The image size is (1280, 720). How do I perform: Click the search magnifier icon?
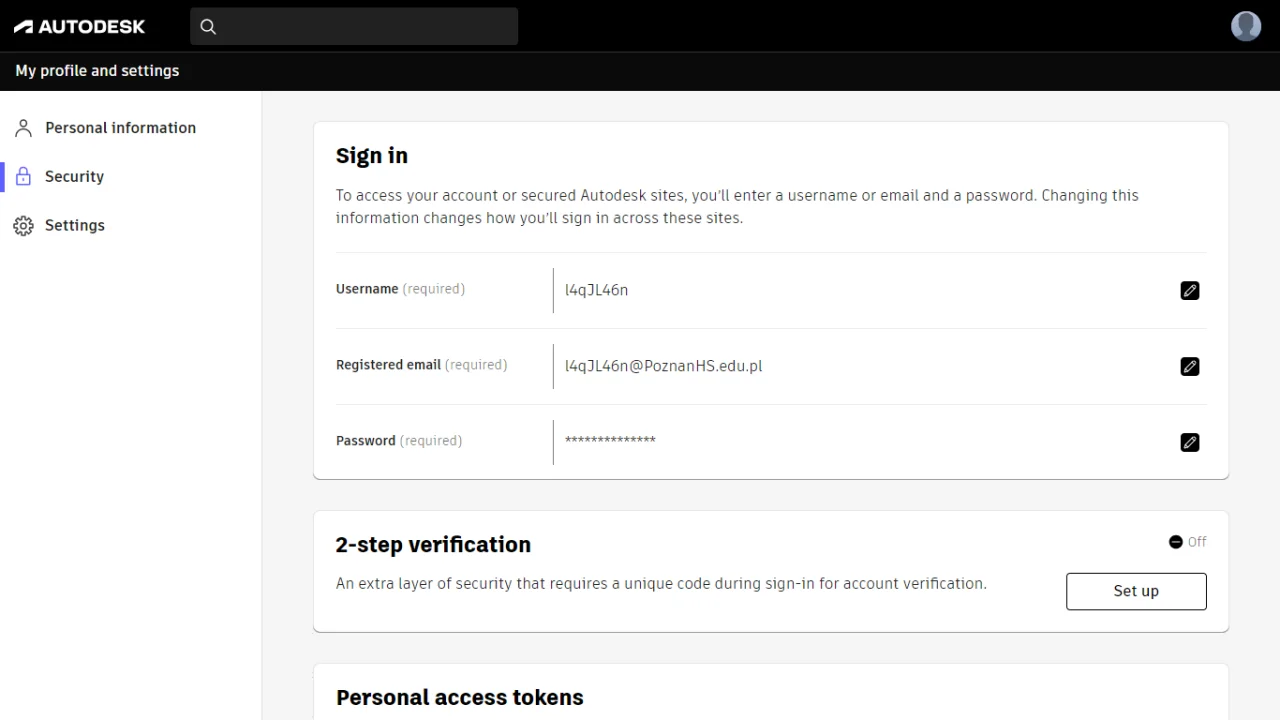pyautogui.click(x=208, y=27)
